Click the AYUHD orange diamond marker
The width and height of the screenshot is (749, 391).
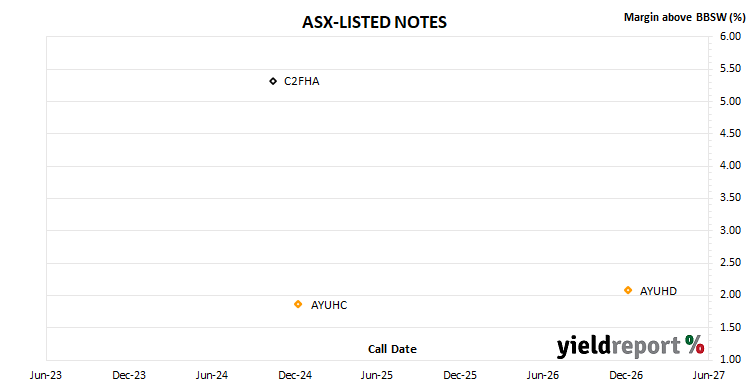[x=628, y=290]
